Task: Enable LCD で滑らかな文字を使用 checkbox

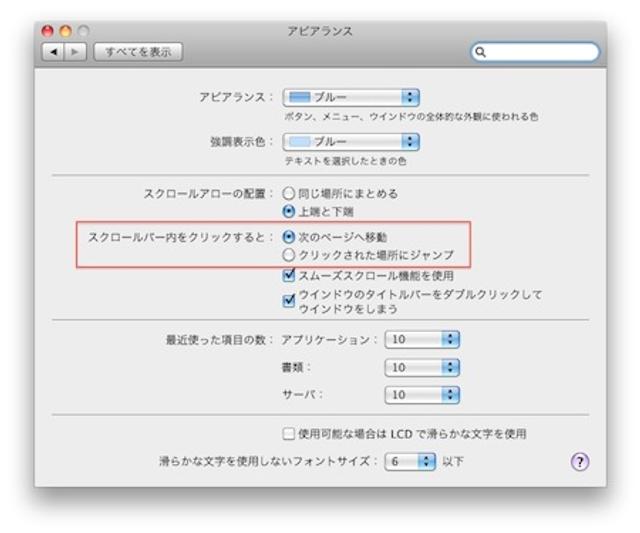Action: click(289, 434)
